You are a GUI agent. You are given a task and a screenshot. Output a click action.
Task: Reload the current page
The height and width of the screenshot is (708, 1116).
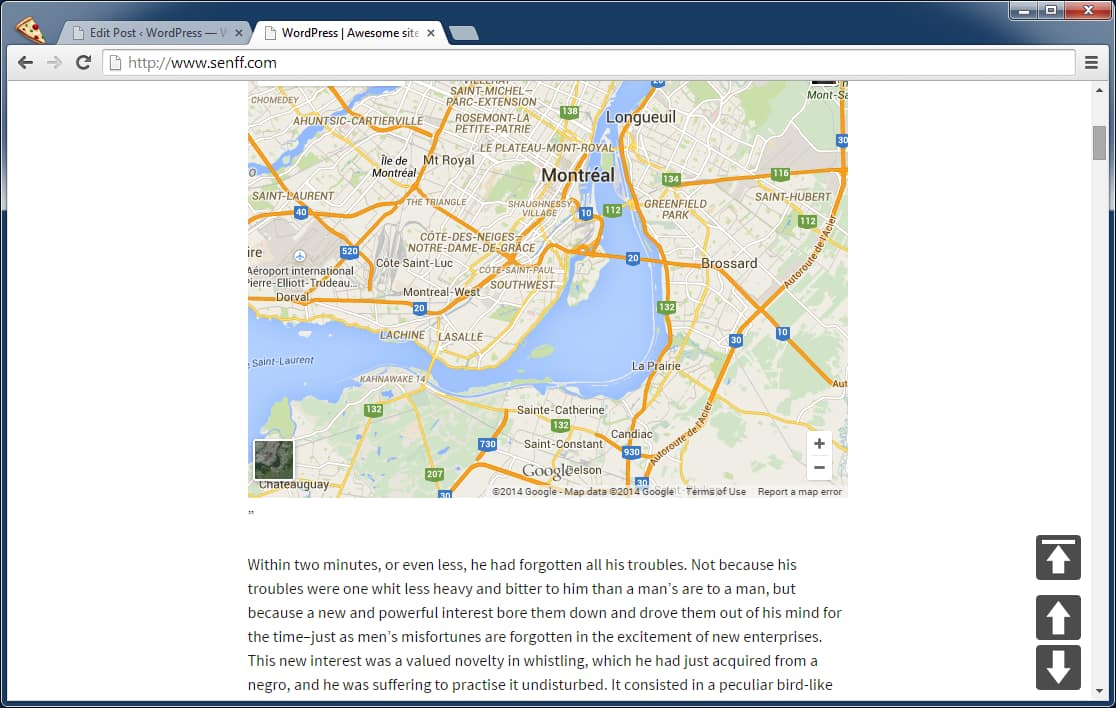[84, 62]
